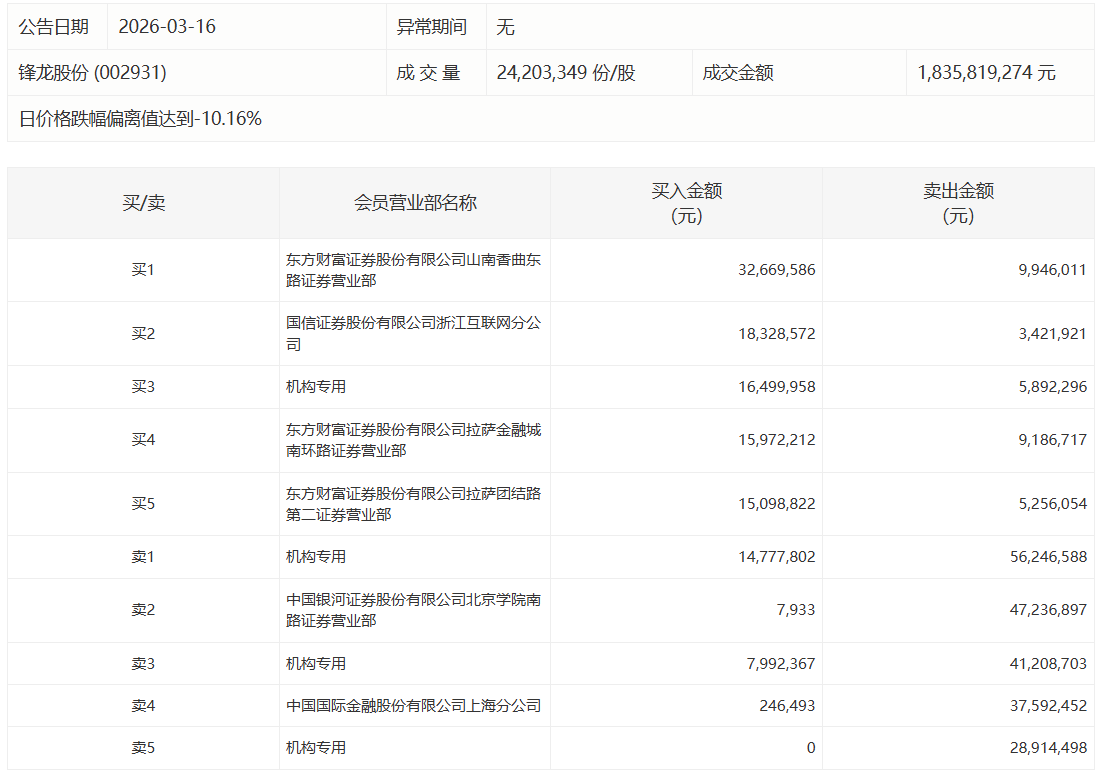
Task: Click 机构专用 in the 买3 row
Action: [x=316, y=387]
